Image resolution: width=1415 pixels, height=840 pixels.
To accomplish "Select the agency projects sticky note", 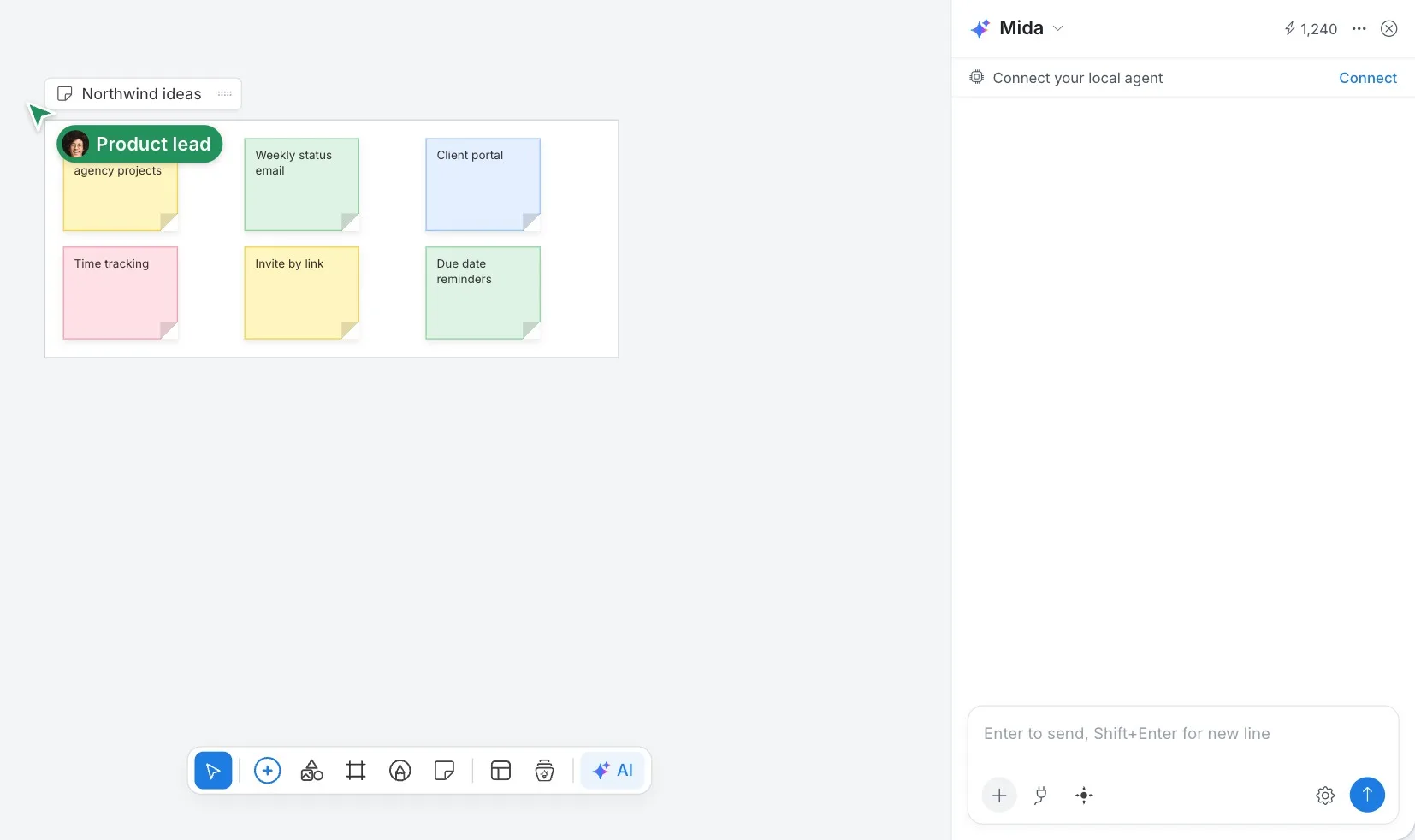I will click(121, 198).
